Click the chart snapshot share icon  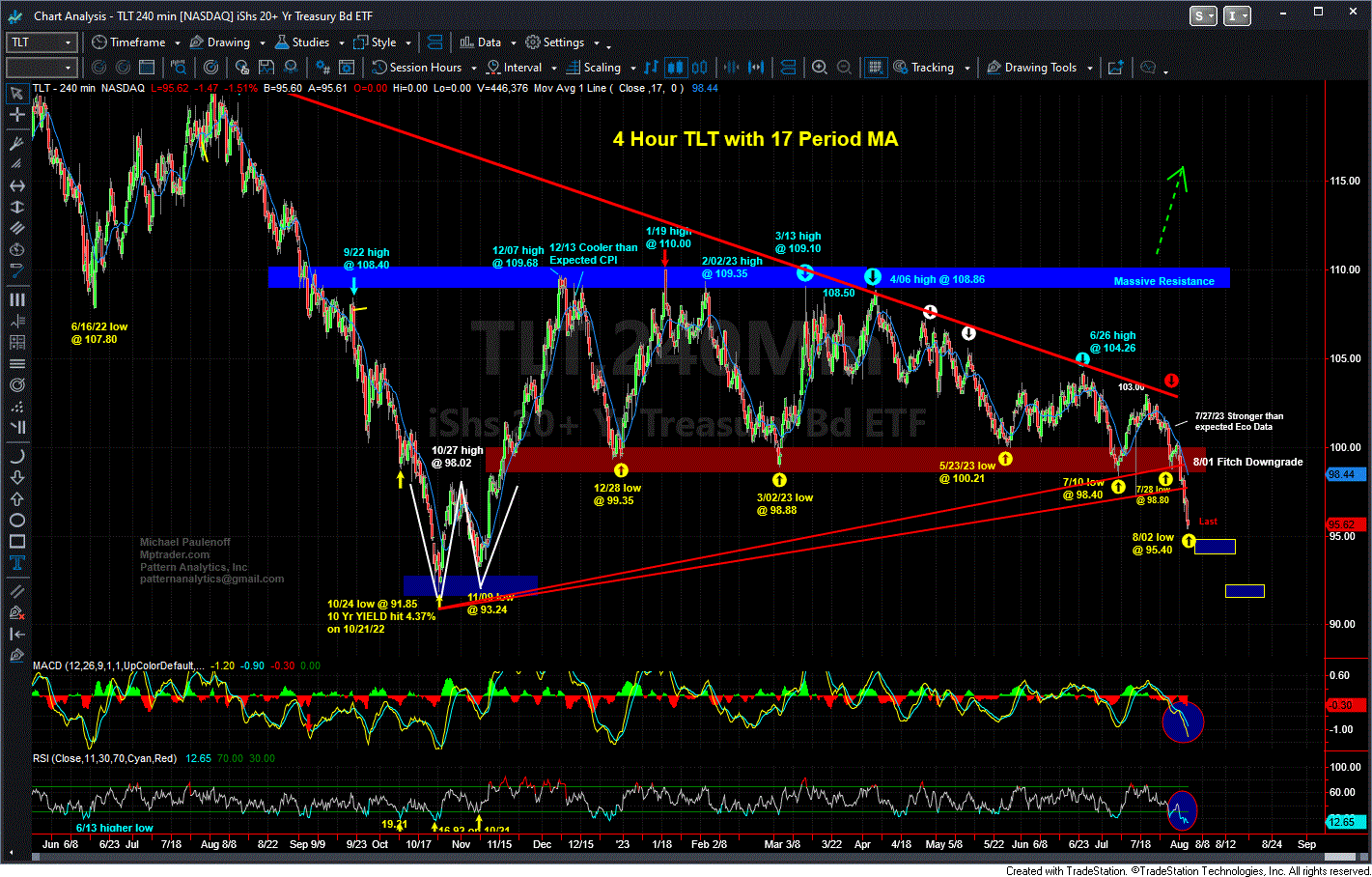(1115, 68)
